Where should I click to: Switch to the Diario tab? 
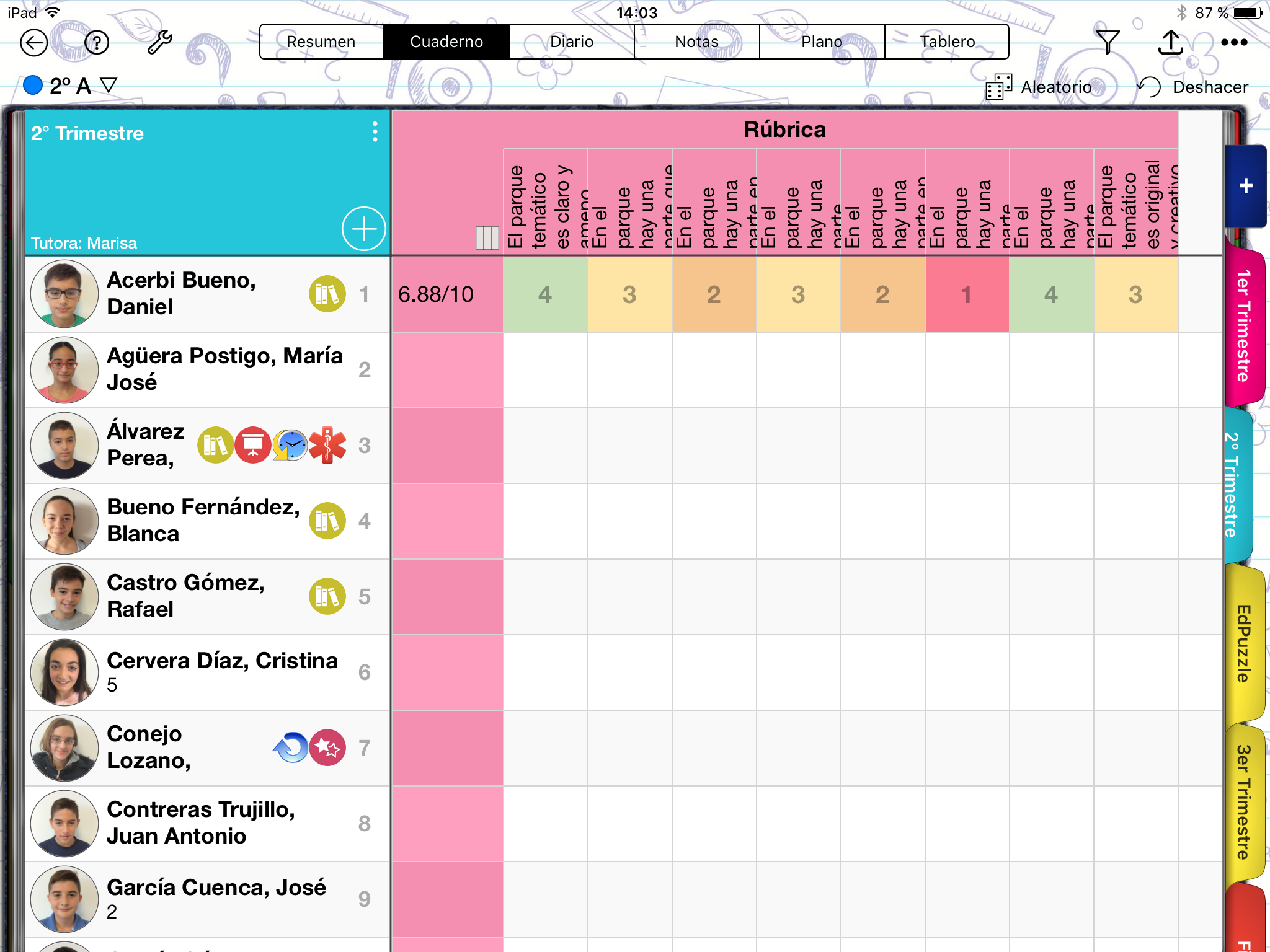point(572,42)
